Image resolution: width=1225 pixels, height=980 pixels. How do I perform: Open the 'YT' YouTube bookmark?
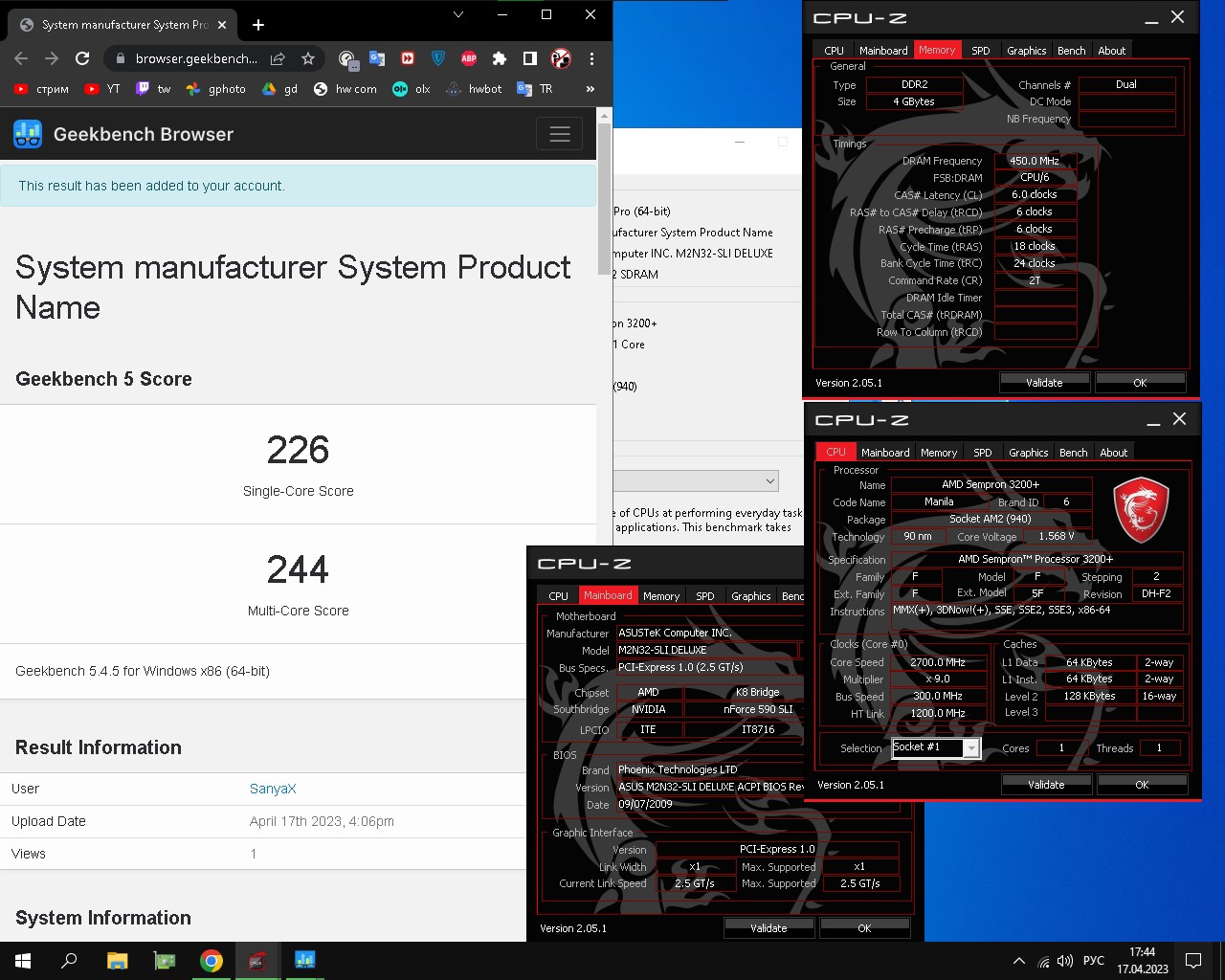(x=103, y=89)
